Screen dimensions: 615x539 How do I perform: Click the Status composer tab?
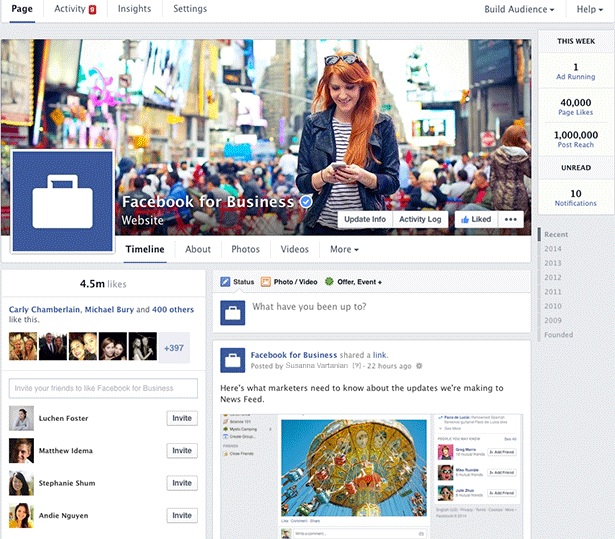pos(237,282)
